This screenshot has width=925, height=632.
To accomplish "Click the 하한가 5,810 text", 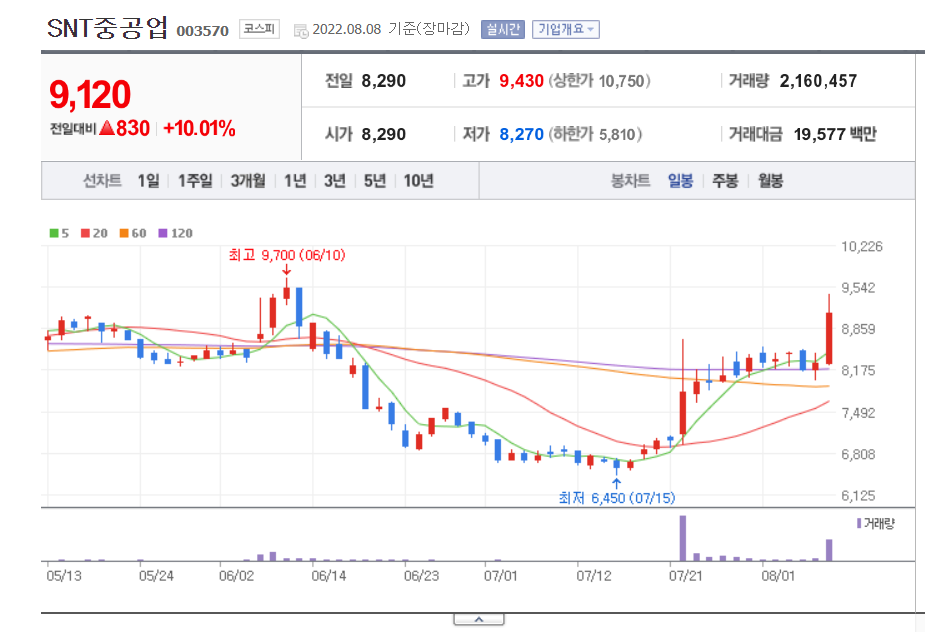I will pos(595,134).
